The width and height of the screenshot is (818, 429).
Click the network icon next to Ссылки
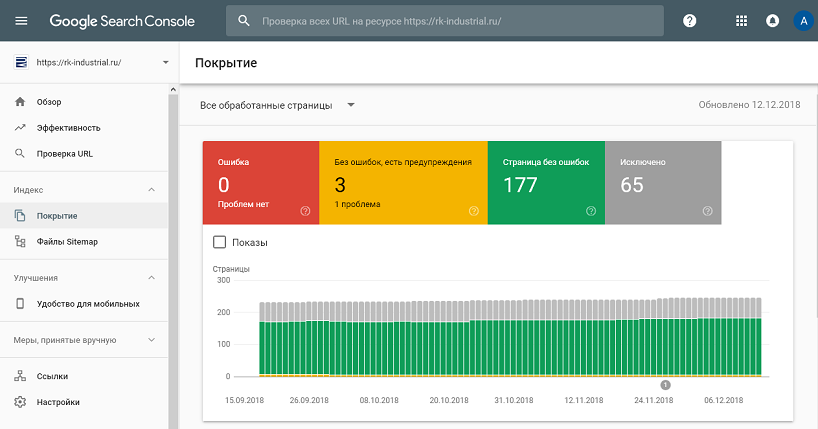[20, 376]
